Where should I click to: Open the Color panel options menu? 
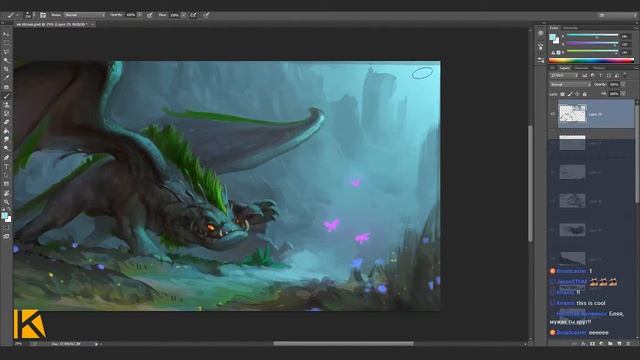point(635,28)
